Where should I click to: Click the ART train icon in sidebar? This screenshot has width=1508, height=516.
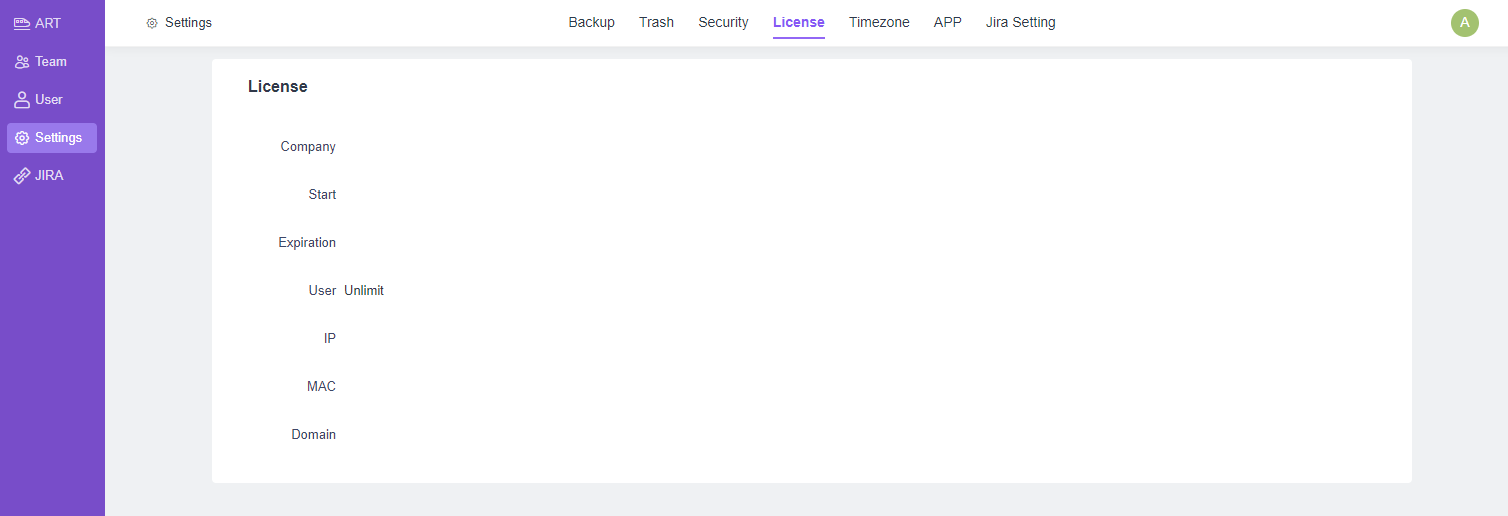point(22,23)
